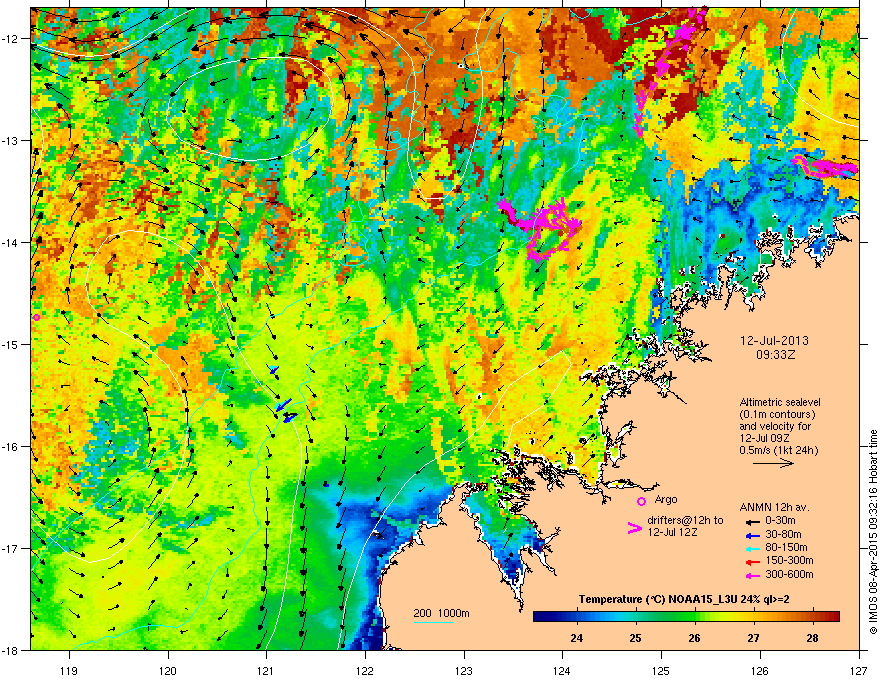Select the blue 30-80m arrow icon
This screenshot has height=680, width=880.
pyautogui.click(x=749, y=534)
